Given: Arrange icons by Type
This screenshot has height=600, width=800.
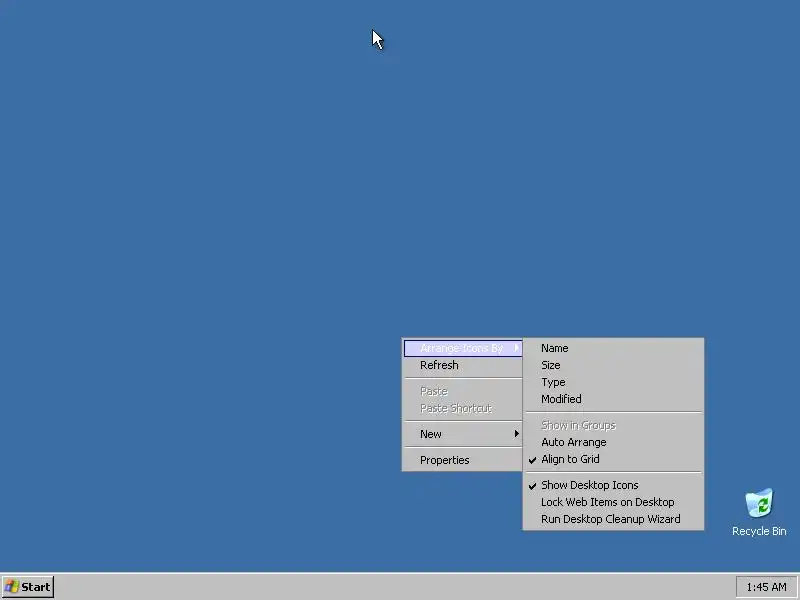Looking at the screenshot, I should pyautogui.click(x=614, y=382).
